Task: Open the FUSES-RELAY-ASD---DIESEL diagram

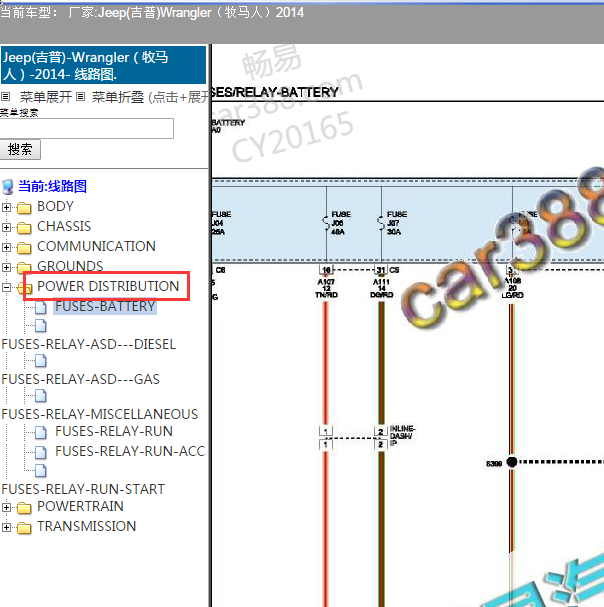Action: [89, 344]
